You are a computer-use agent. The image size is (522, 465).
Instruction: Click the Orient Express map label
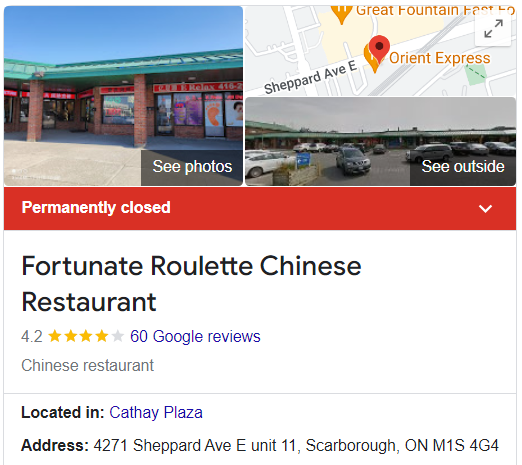(x=440, y=58)
